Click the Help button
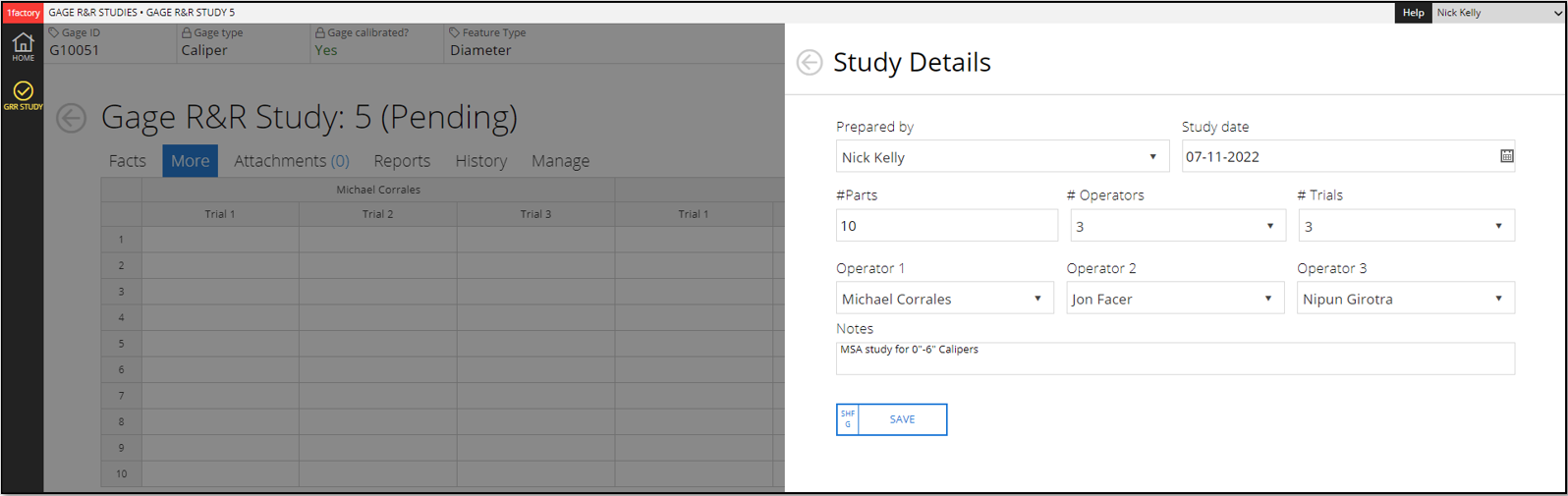 tap(1413, 13)
